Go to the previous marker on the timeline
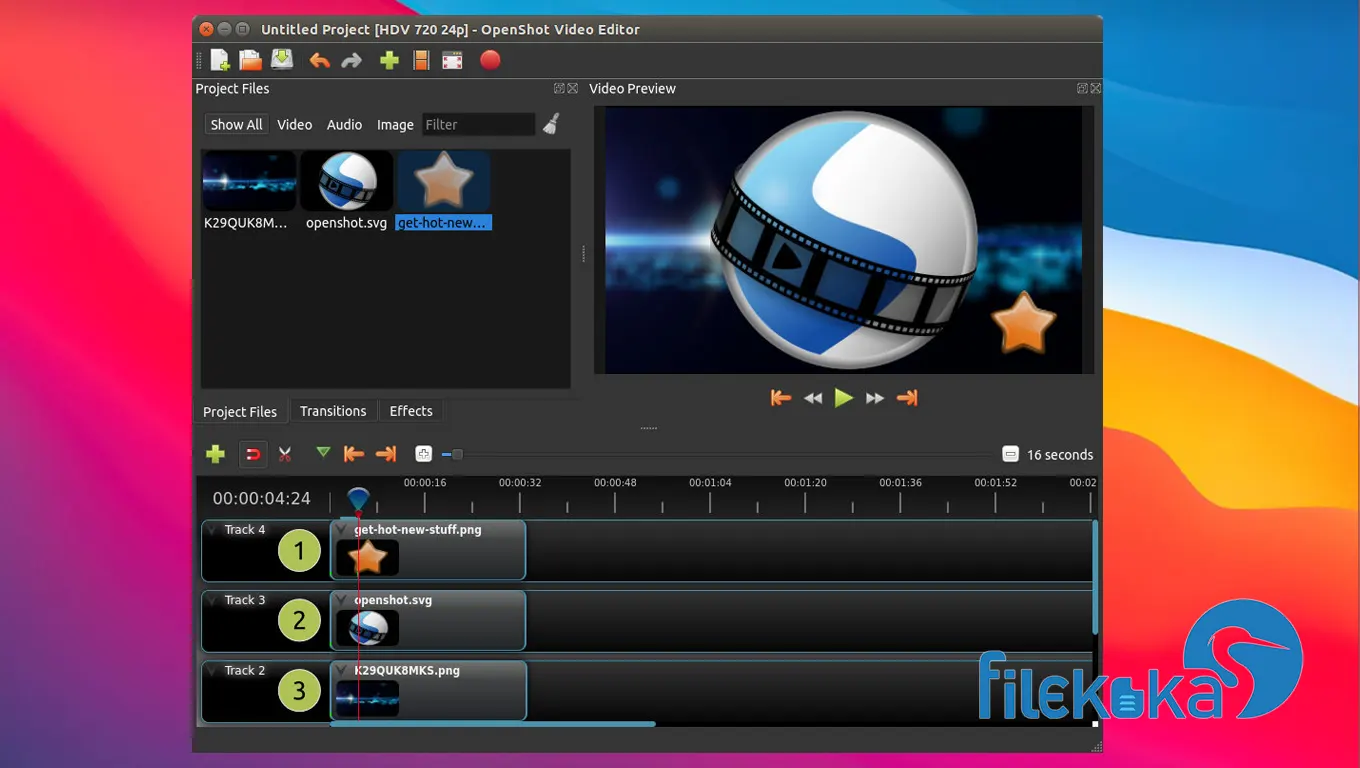The image size is (1360, 768). pos(353,454)
